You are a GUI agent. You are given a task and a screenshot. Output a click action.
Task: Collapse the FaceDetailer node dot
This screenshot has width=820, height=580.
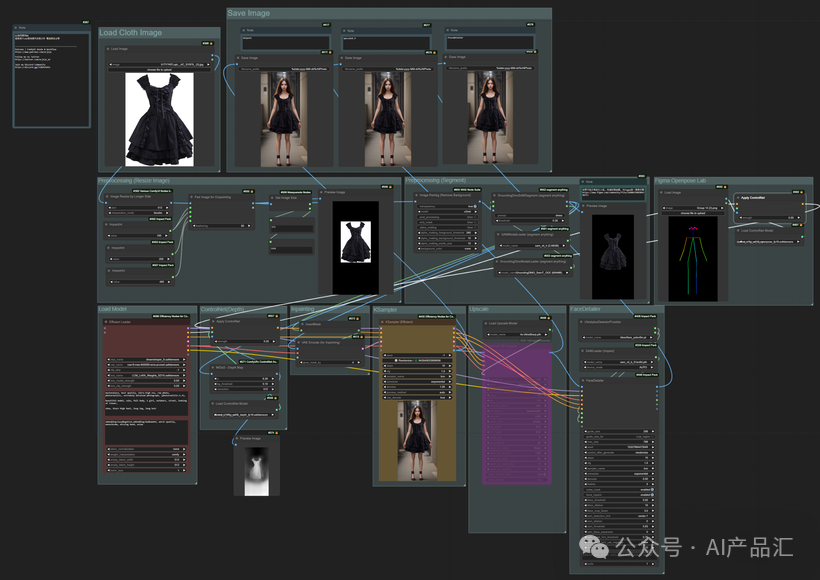click(583, 381)
